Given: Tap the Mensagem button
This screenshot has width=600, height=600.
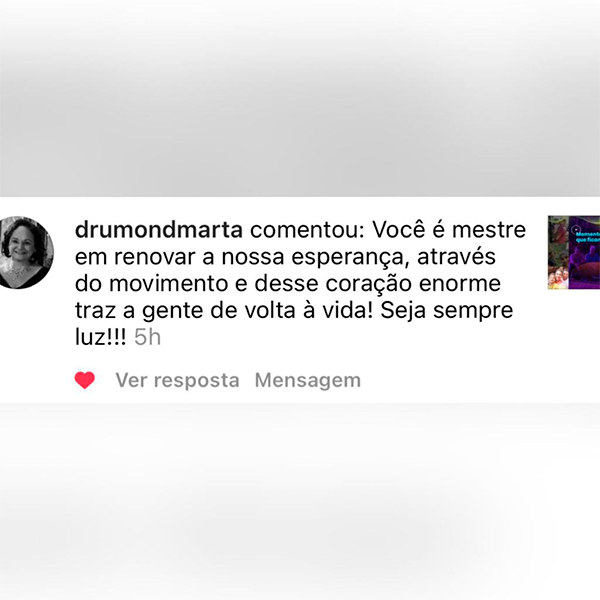Looking at the screenshot, I should [x=308, y=380].
